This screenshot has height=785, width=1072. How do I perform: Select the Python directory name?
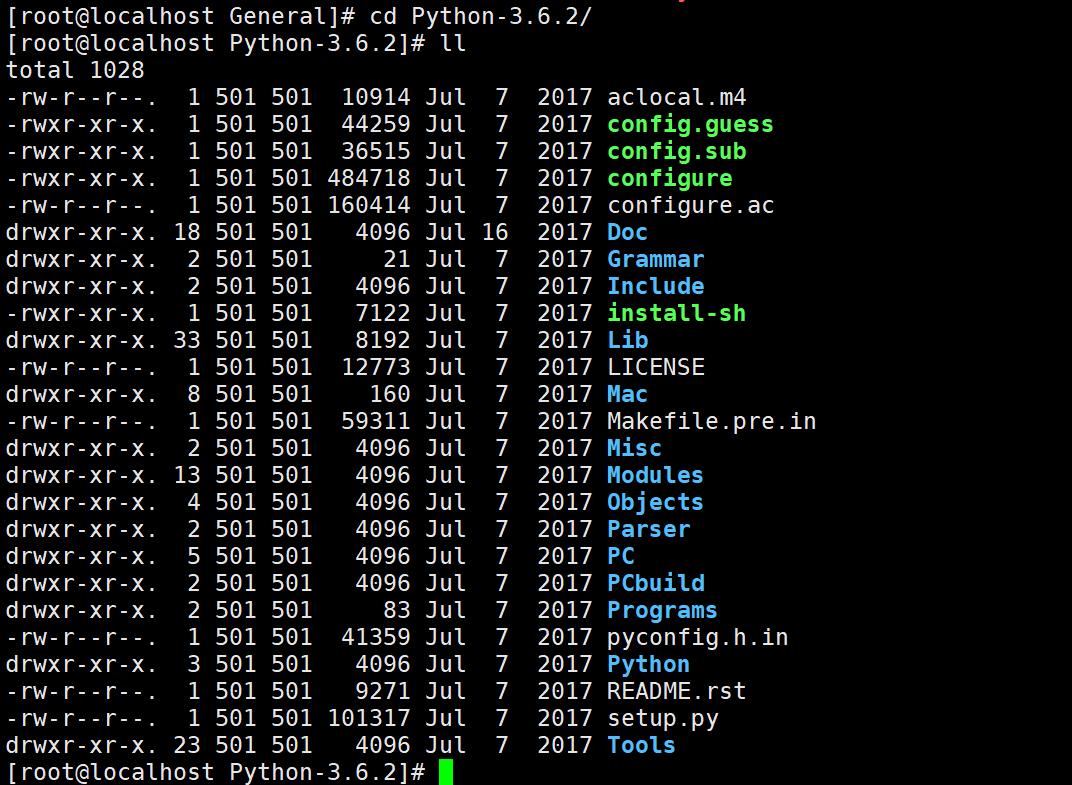tap(649, 665)
